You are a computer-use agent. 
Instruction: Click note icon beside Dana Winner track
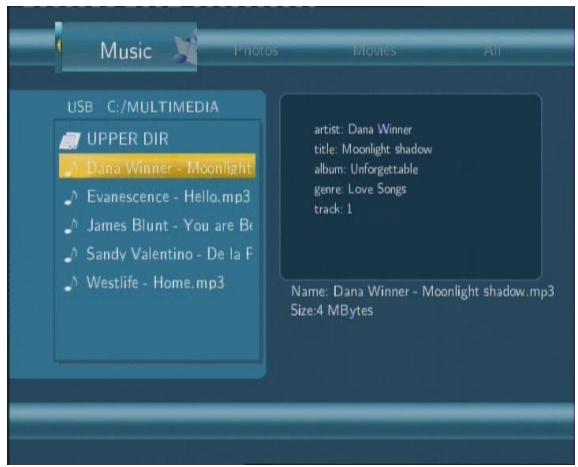click(x=71, y=167)
